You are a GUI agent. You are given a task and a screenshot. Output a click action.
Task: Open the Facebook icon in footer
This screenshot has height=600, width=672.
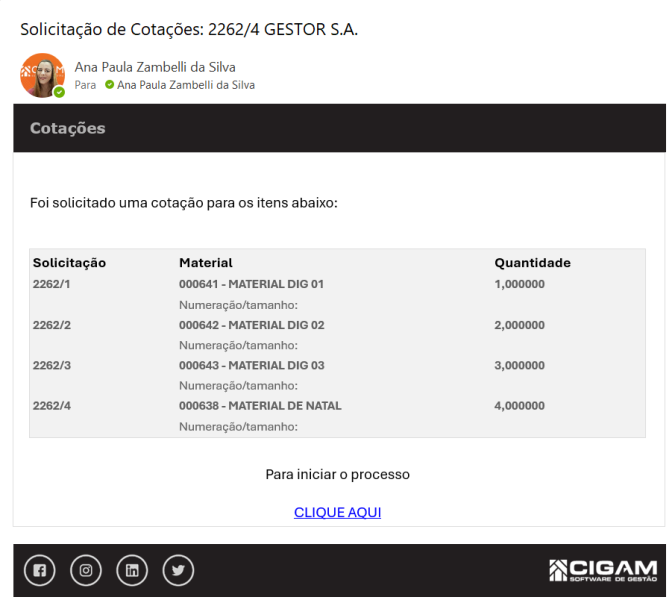pyautogui.click(x=39, y=570)
